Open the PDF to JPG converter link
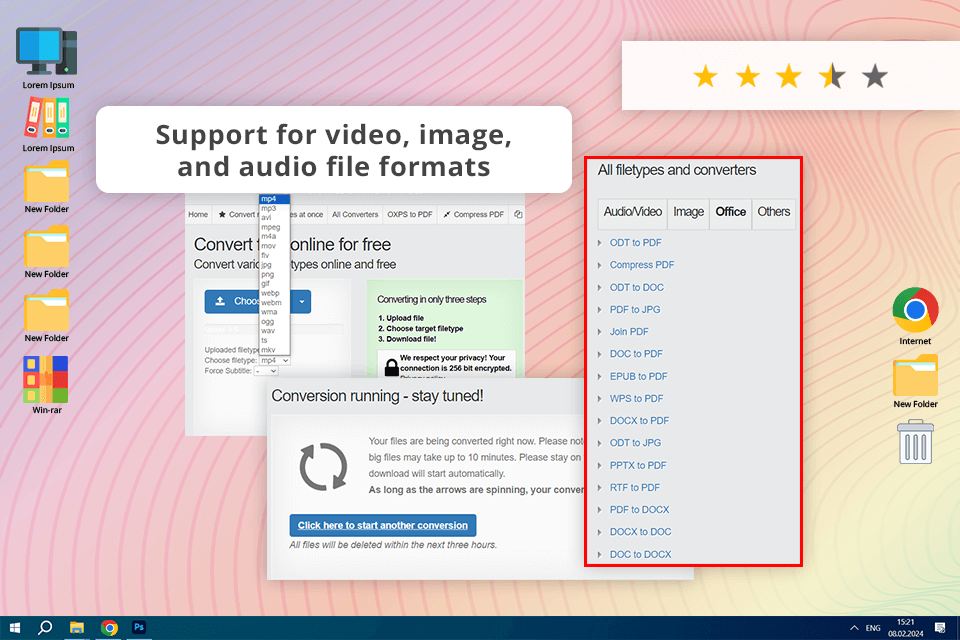The width and height of the screenshot is (960, 640). click(x=635, y=309)
